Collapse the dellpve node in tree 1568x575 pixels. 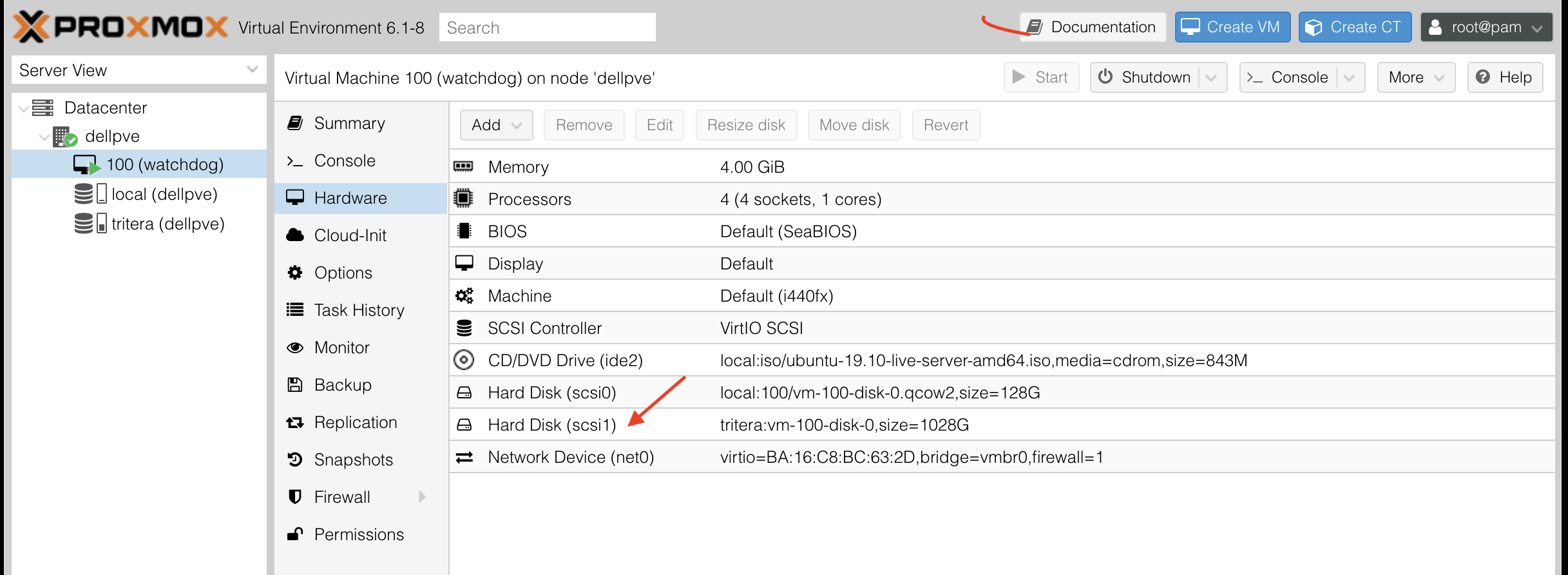coord(44,137)
